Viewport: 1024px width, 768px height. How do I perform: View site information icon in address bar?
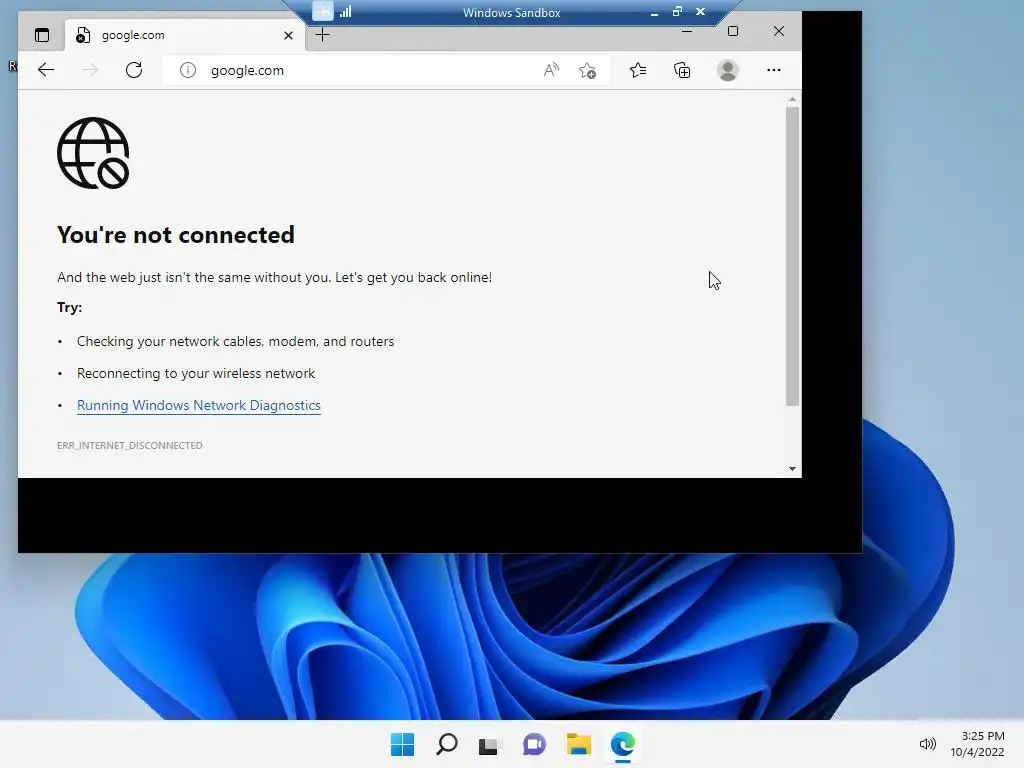pyautogui.click(x=188, y=70)
